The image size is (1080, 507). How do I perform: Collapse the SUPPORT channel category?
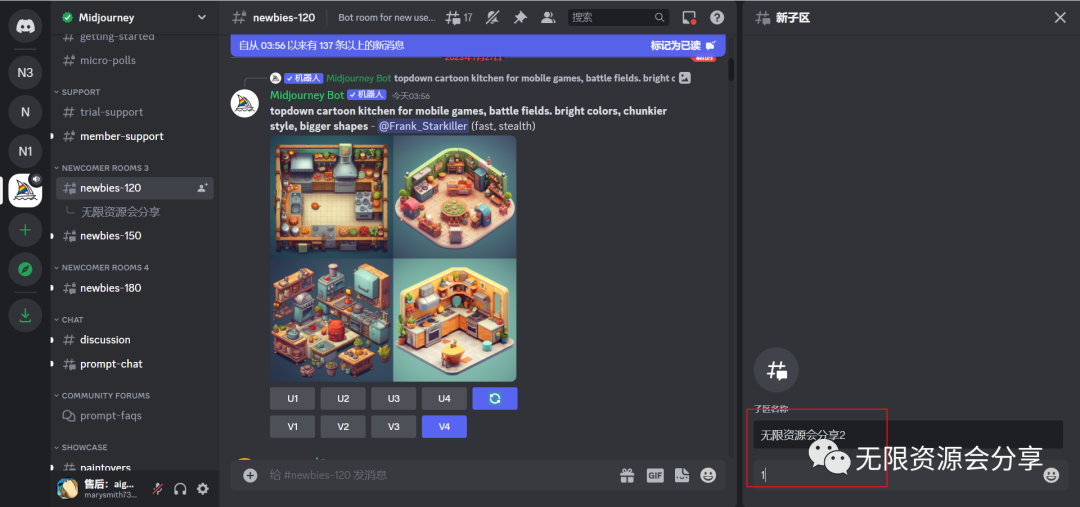point(80,92)
